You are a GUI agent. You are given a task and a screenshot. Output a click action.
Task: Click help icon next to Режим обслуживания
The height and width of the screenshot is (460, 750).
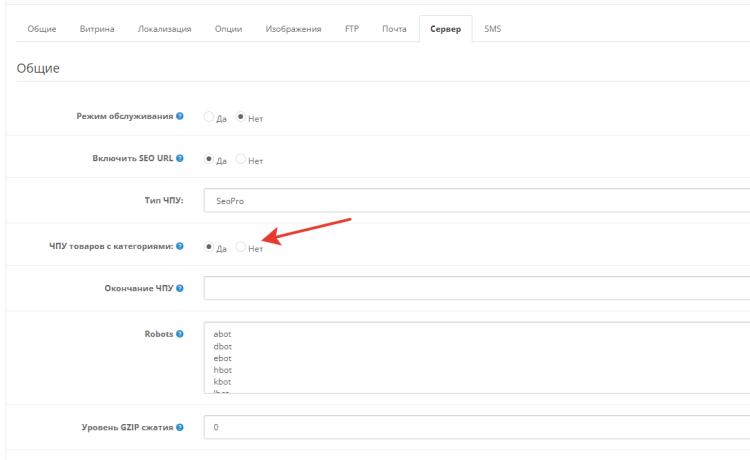point(180,116)
